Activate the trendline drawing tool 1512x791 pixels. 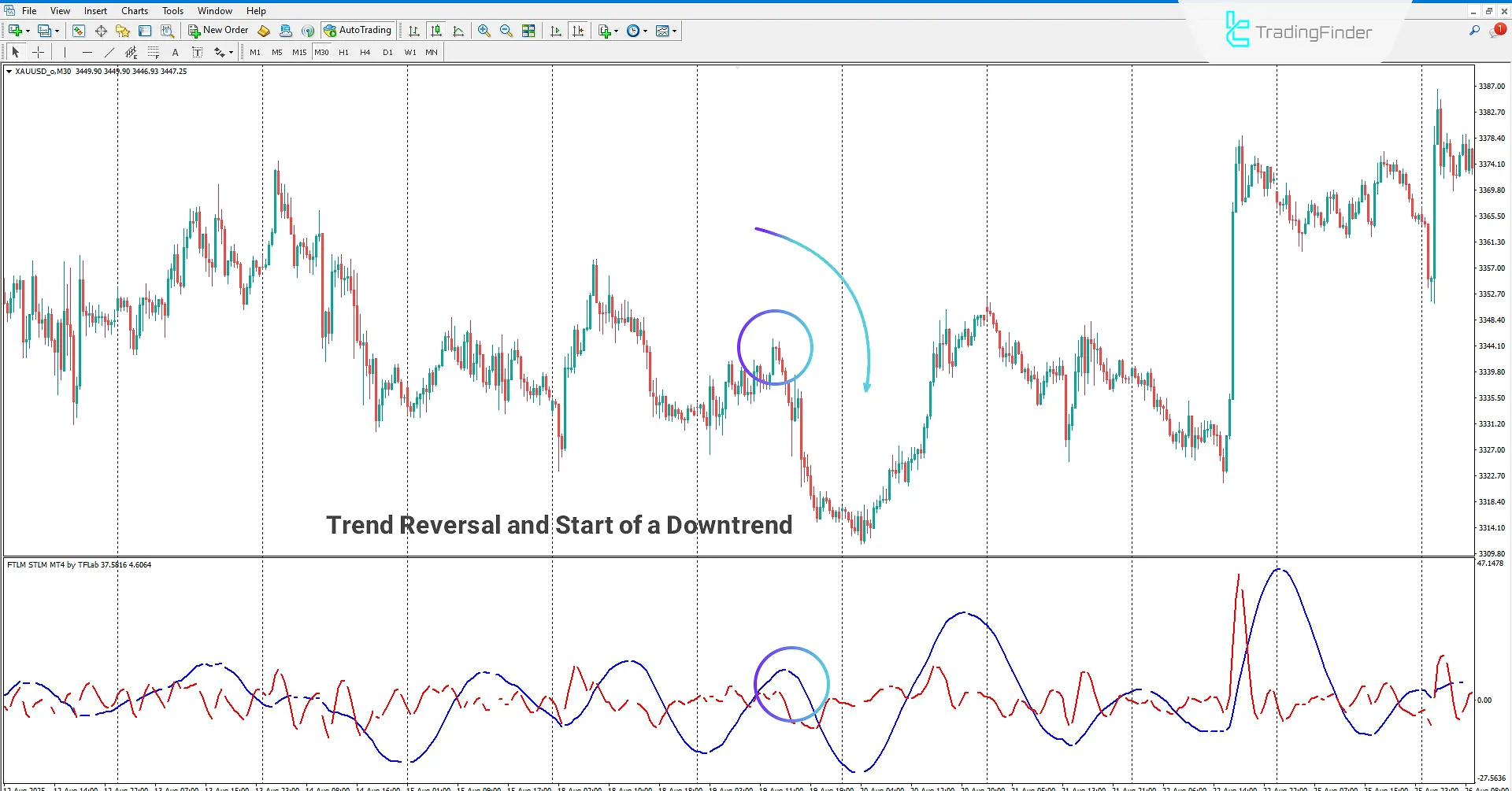point(109,52)
